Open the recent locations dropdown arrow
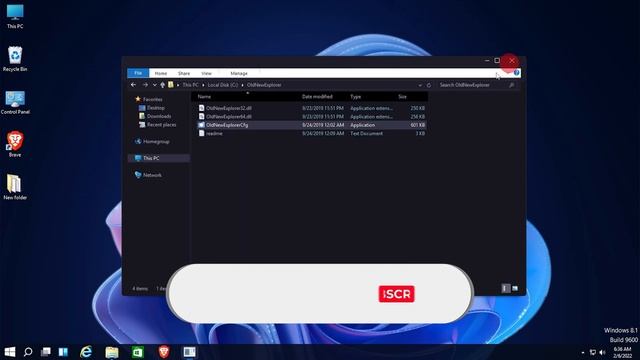This screenshot has width=640, height=360. [x=154, y=85]
